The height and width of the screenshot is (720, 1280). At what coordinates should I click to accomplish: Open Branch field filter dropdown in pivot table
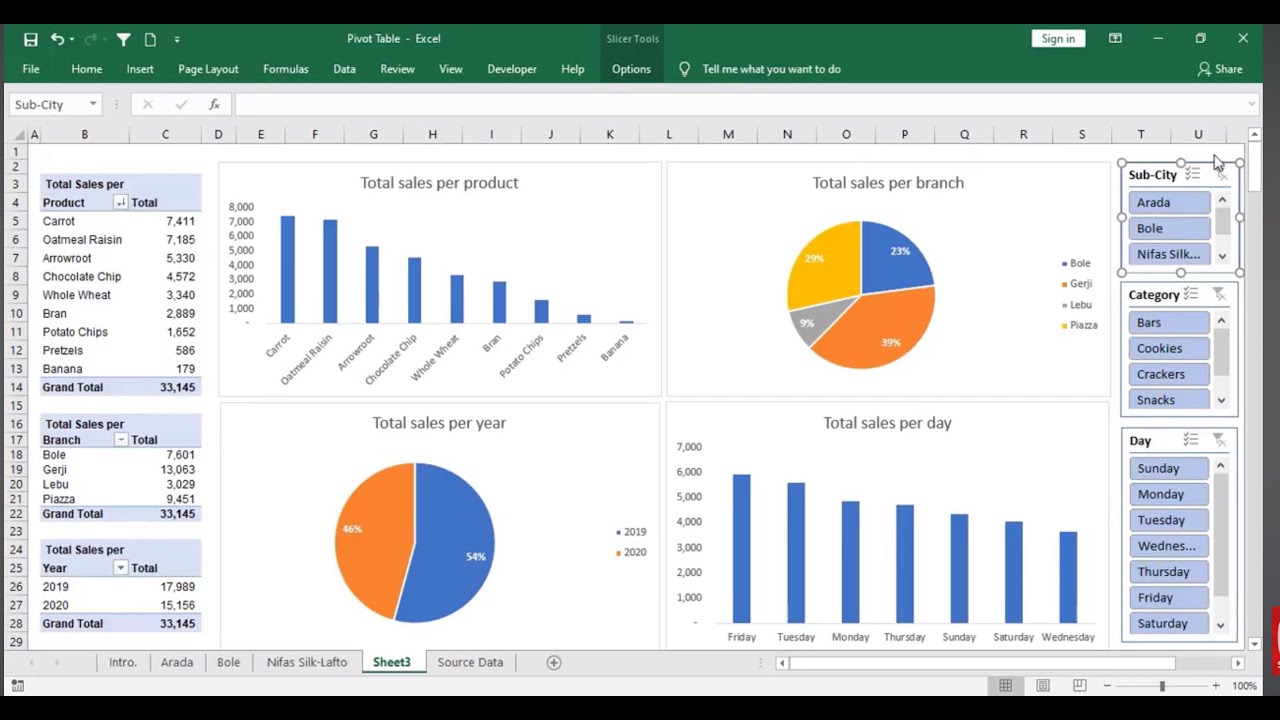pyautogui.click(x=120, y=440)
